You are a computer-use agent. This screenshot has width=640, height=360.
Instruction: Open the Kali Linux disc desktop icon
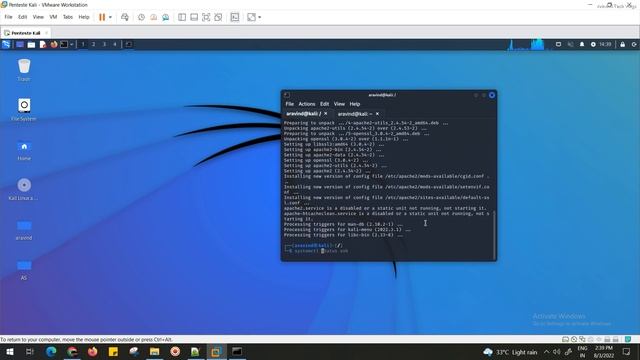(24, 189)
